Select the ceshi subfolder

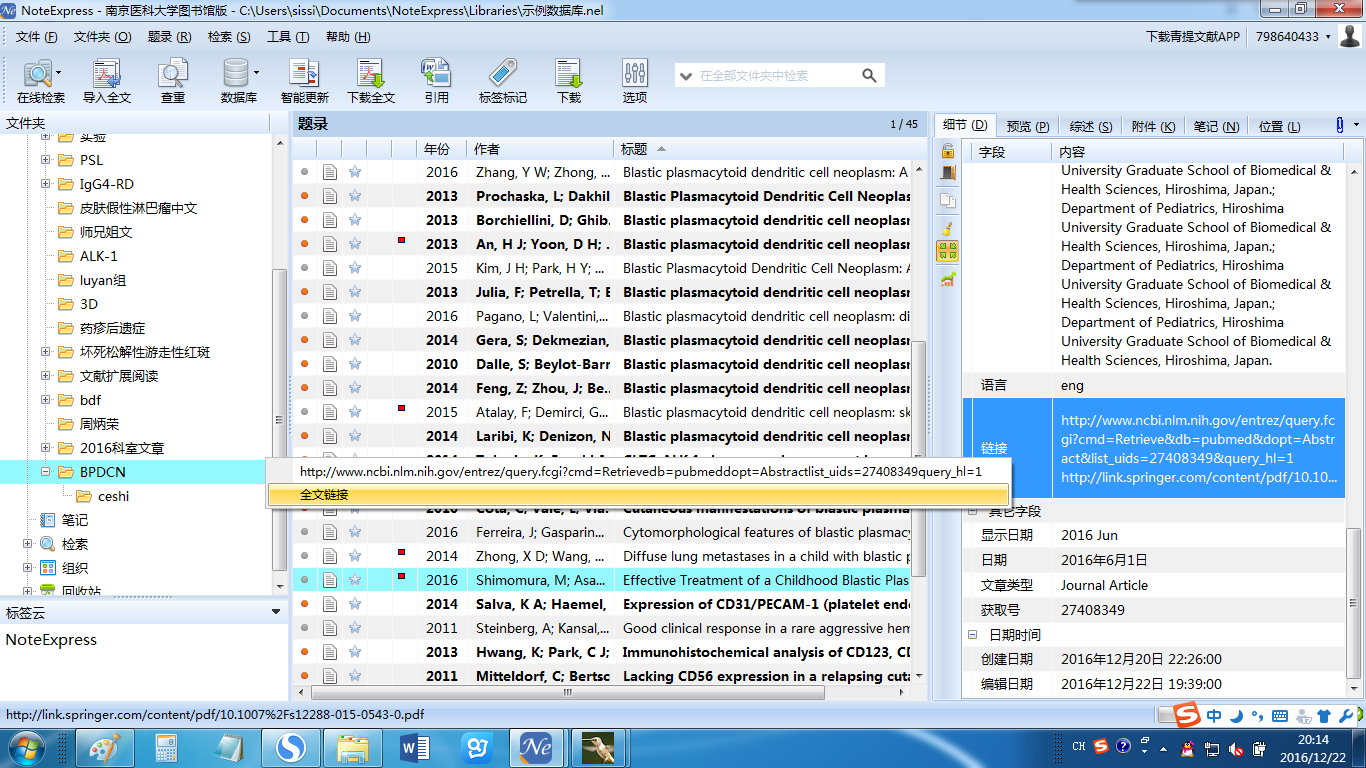pos(113,496)
